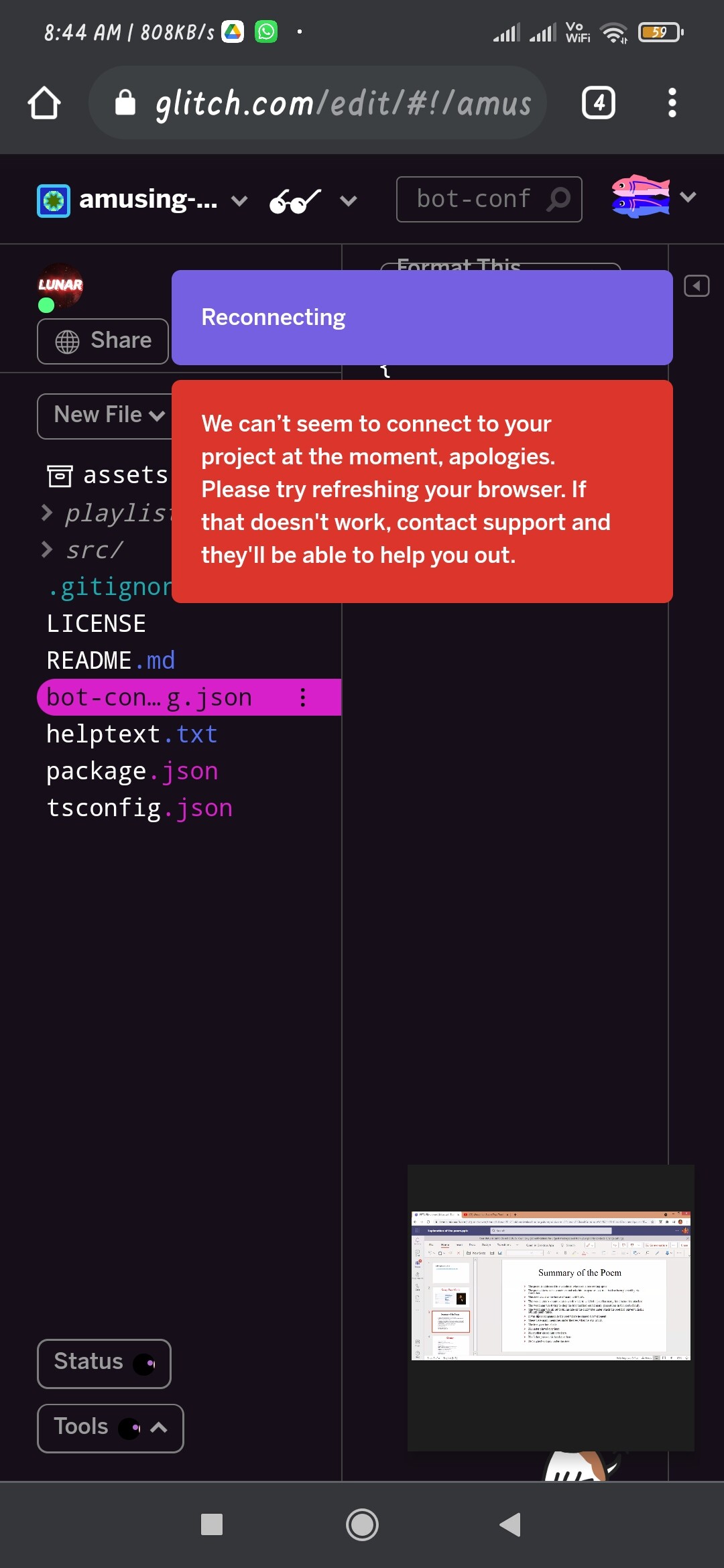Click the bot-conf search field

click(x=489, y=199)
